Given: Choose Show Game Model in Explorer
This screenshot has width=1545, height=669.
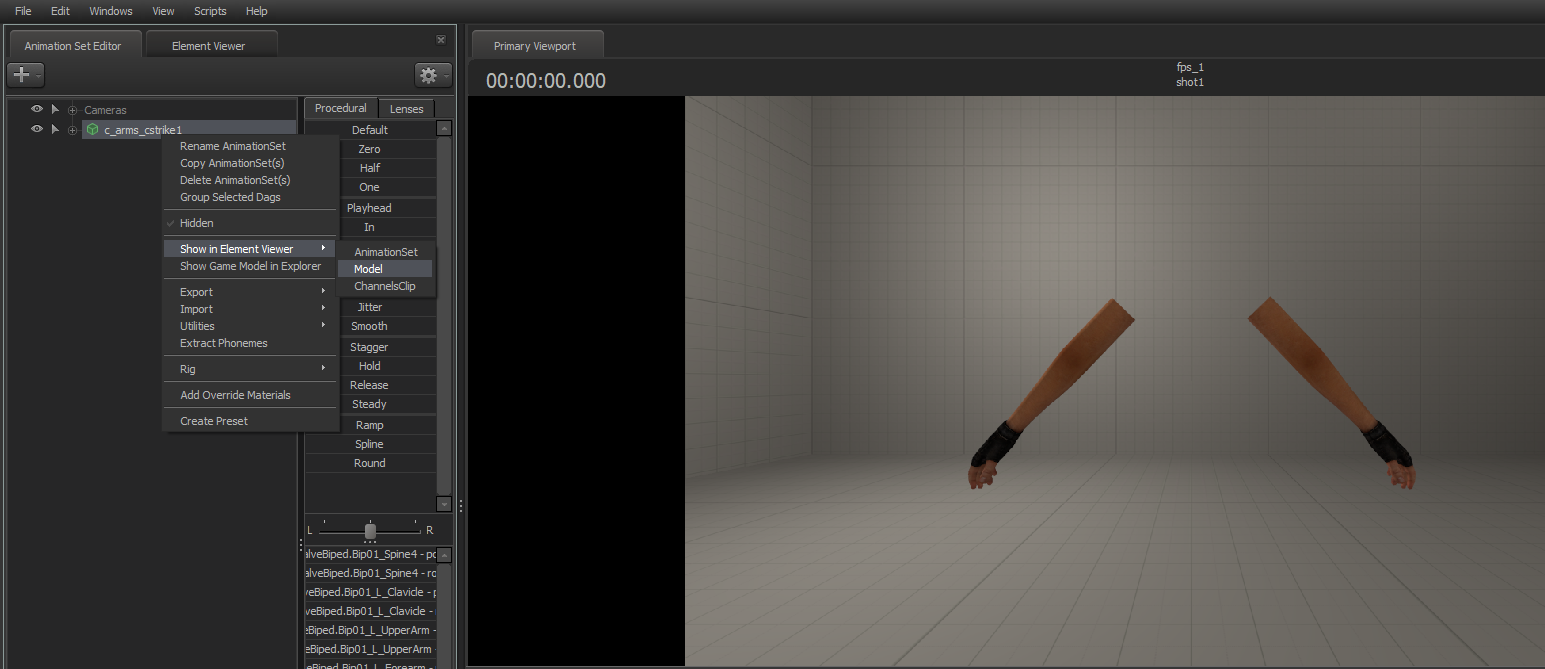Looking at the screenshot, I should 250,266.
